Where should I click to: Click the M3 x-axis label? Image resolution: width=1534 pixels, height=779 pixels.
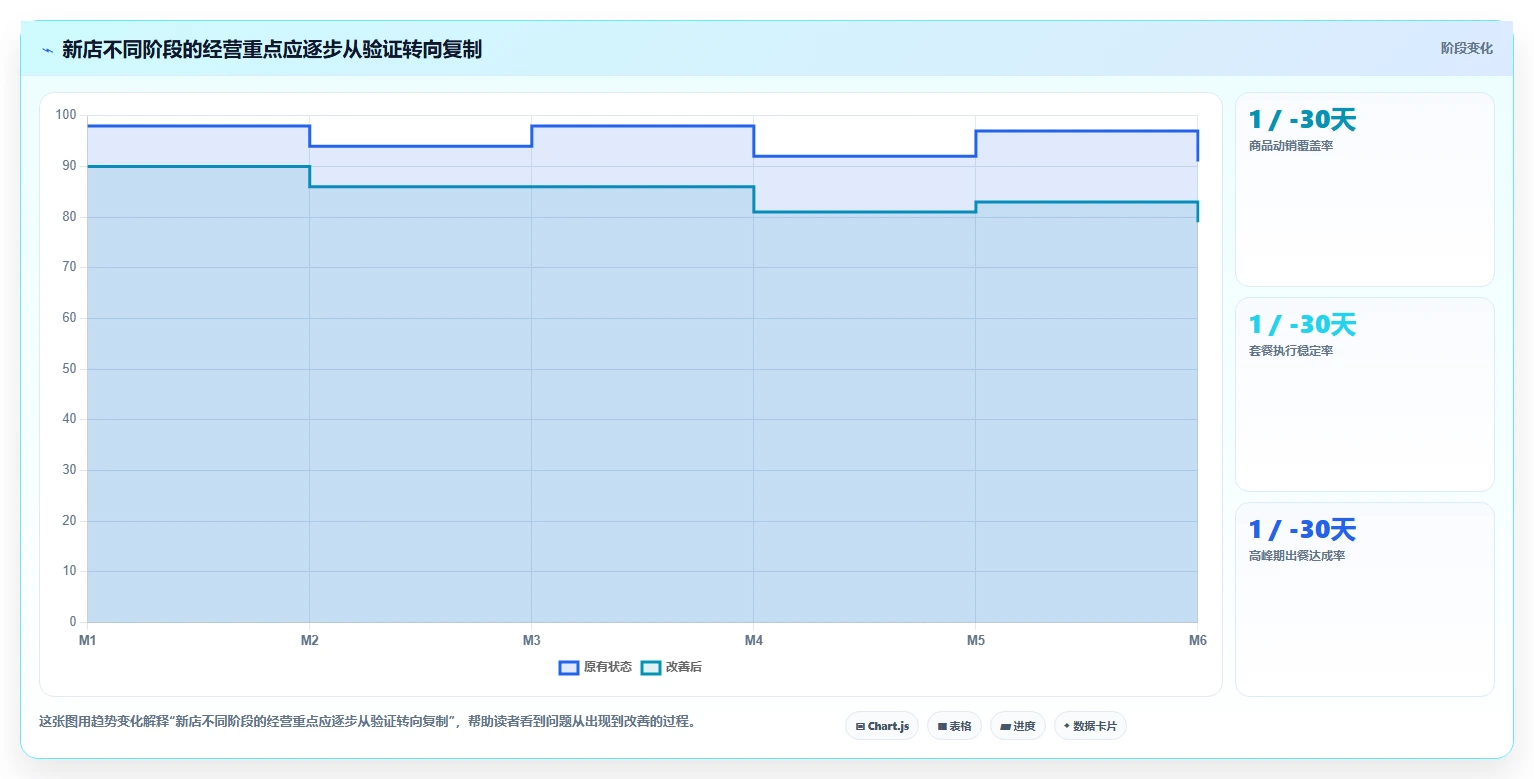tap(531, 641)
